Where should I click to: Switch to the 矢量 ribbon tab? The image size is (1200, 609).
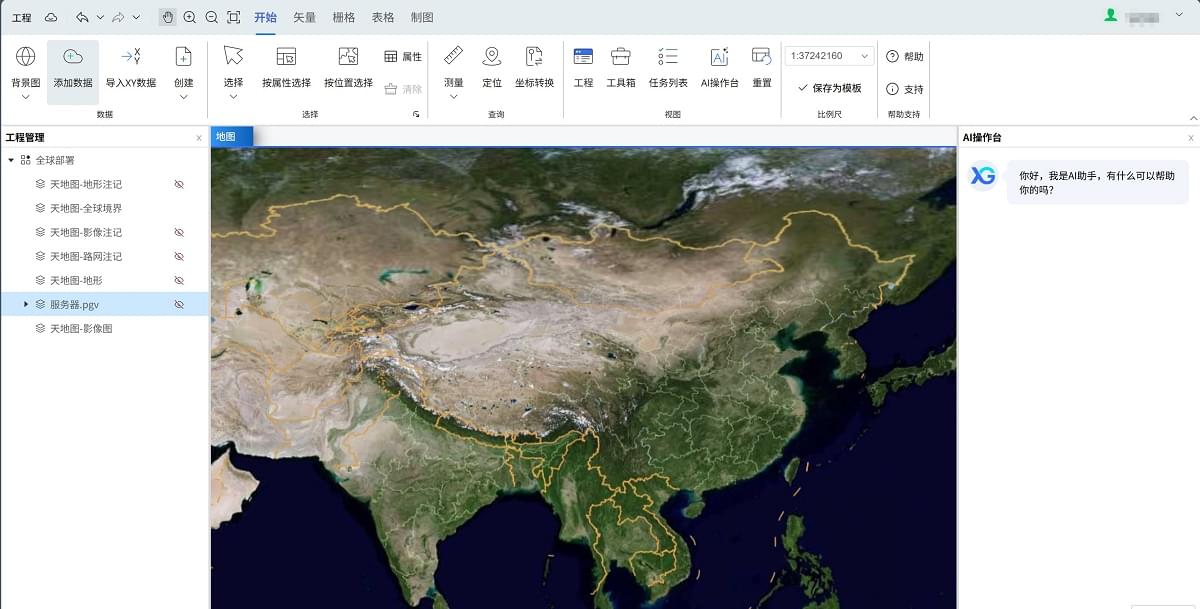[x=304, y=18]
